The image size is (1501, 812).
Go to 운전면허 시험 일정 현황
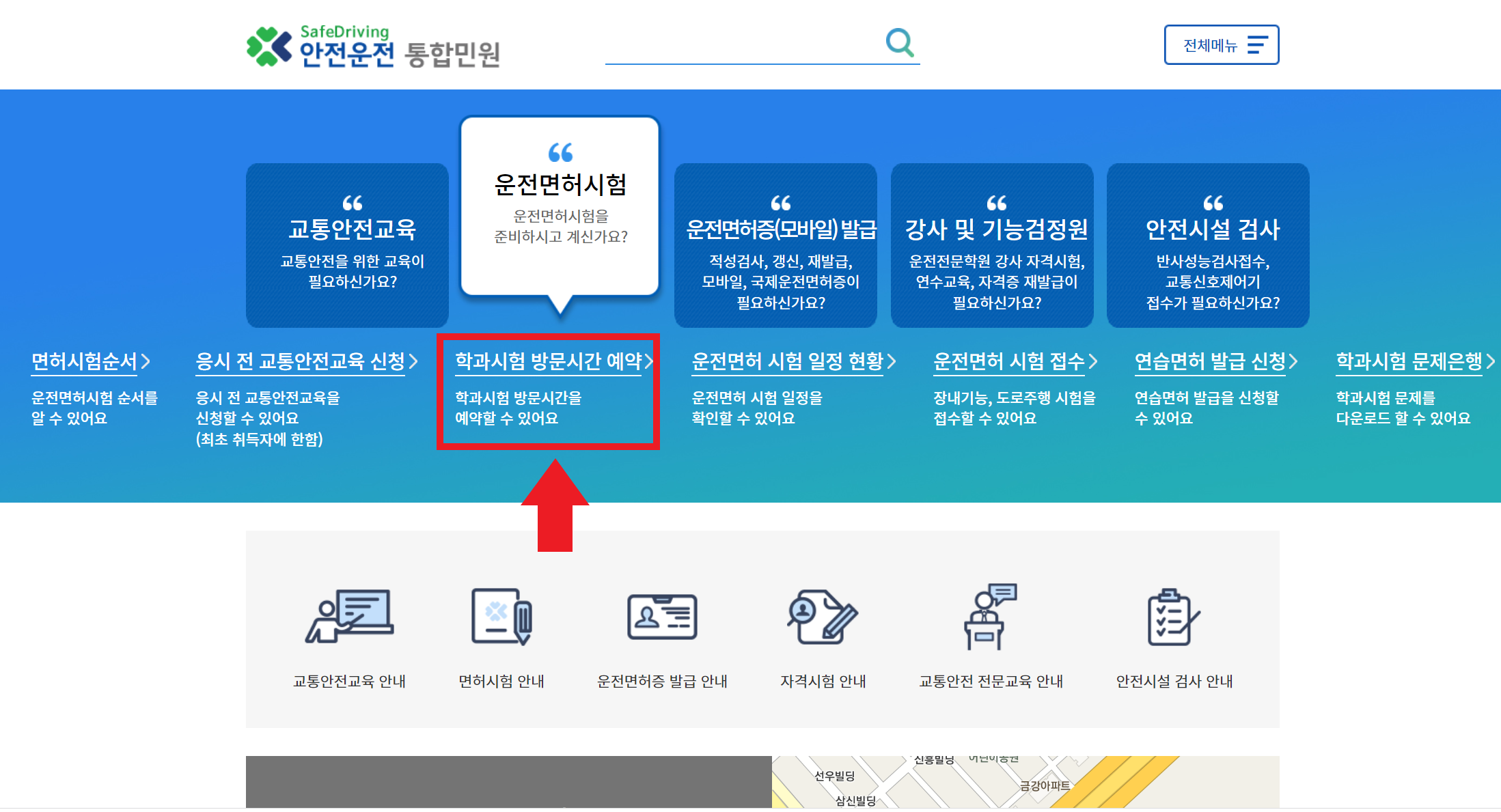click(x=788, y=361)
